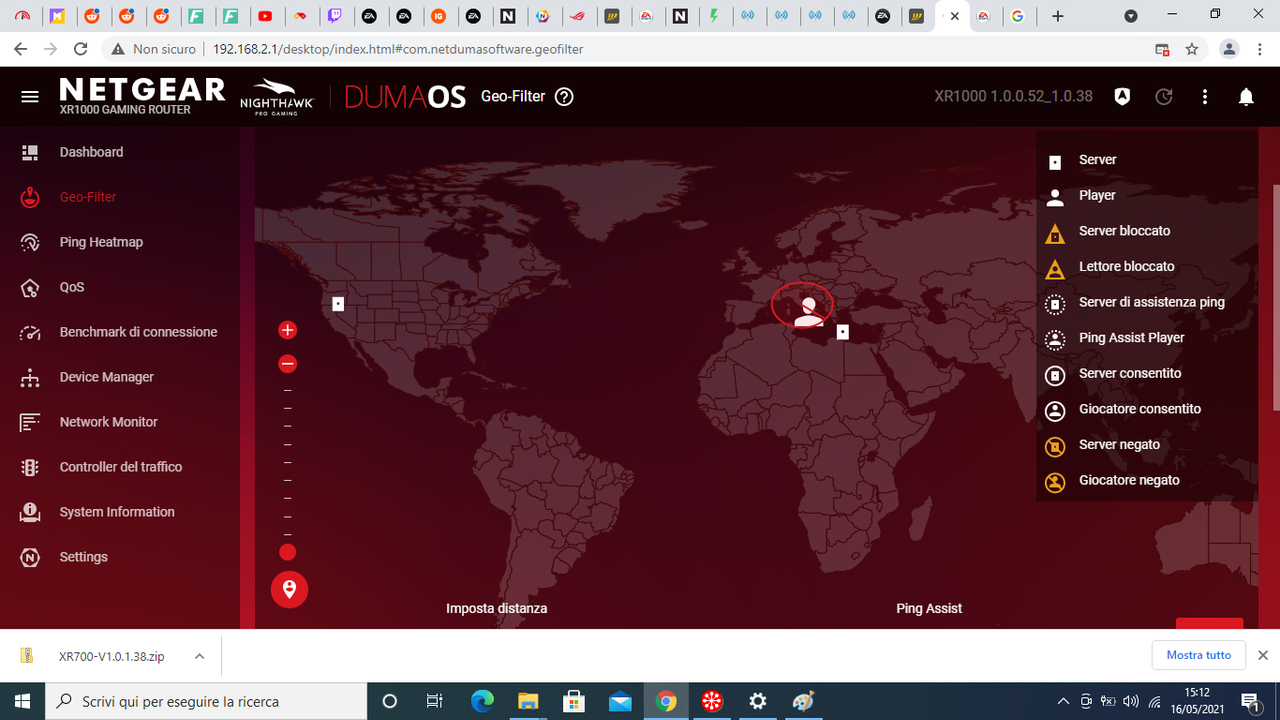The image size is (1280, 720).
Task: Open the Chrome three-dot menu
Action: pos(1260,49)
